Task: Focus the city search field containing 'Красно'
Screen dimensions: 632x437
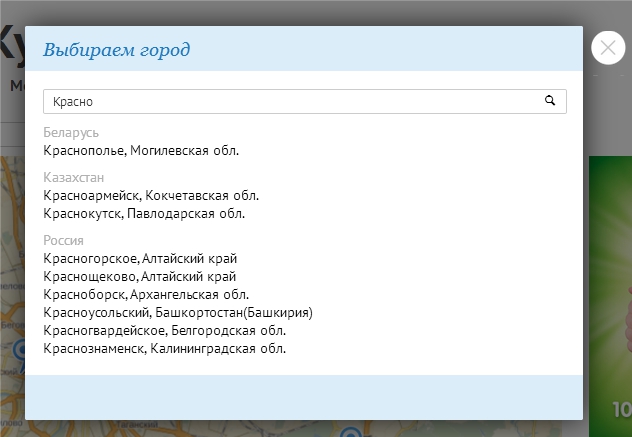Action: (290, 101)
